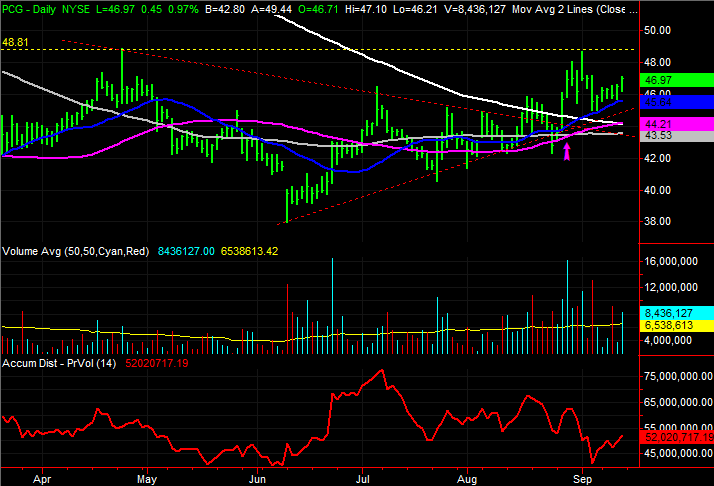Click the bid value B=42.80

click(224, 9)
